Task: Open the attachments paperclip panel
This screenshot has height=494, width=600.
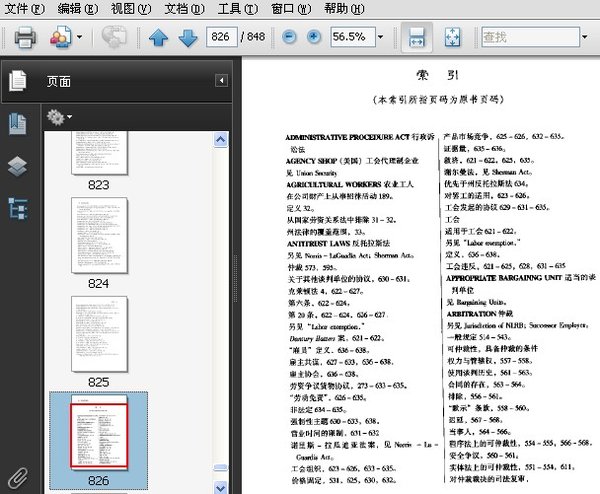Action: click(16, 476)
